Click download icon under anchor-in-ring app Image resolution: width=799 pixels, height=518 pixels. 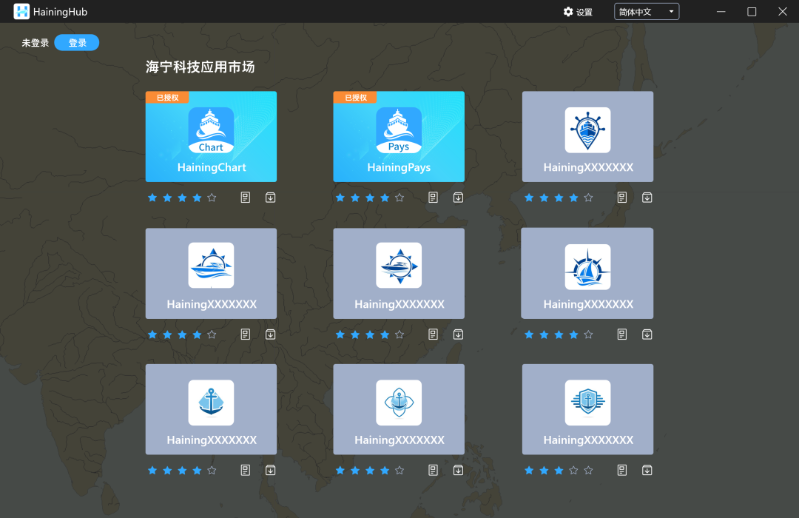[x=458, y=470]
